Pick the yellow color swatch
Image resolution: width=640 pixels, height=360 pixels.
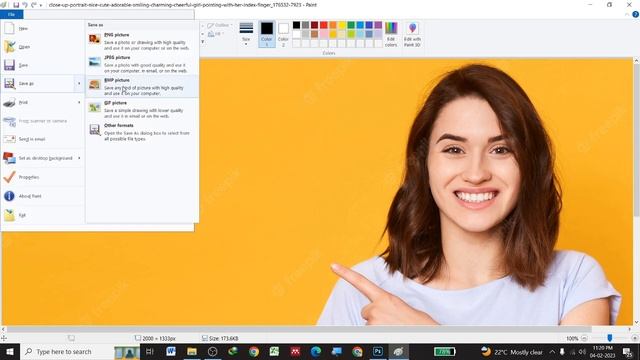[x=342, y=25]
